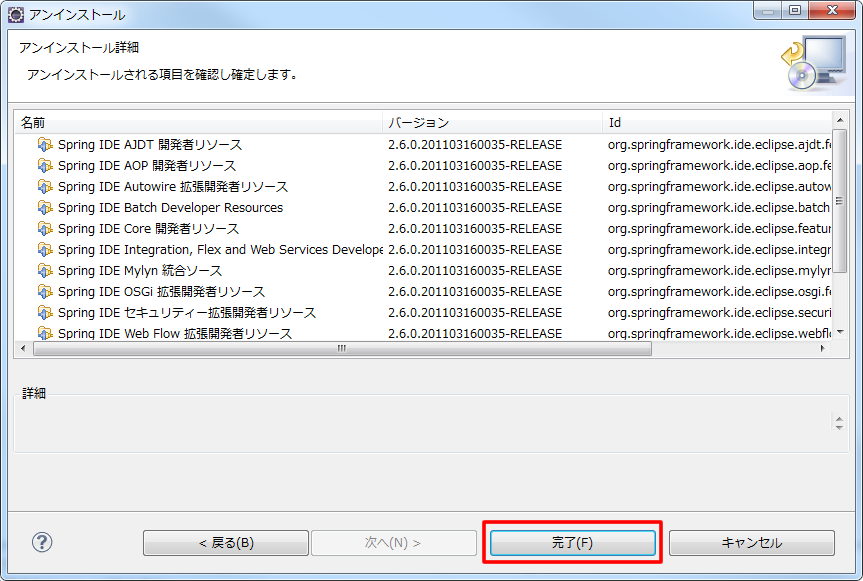Image resolution: width=863 pixels, height=581 pixels.
Task: Select the Spring IDE AJDT 開発者リソース row
Action: 423,145
